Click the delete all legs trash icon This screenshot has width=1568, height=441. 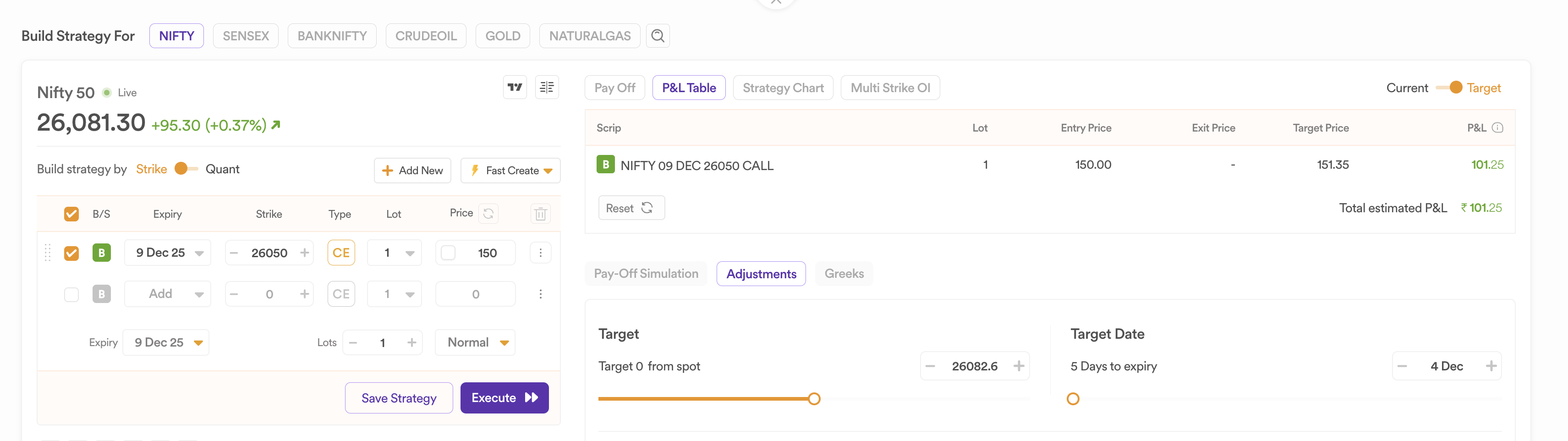tap(540, 214)
